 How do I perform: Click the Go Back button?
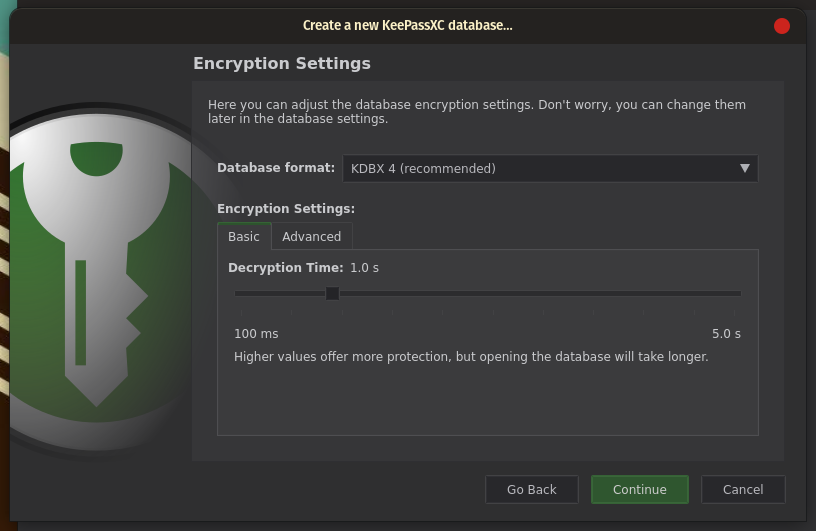click(x=532, y=489)
